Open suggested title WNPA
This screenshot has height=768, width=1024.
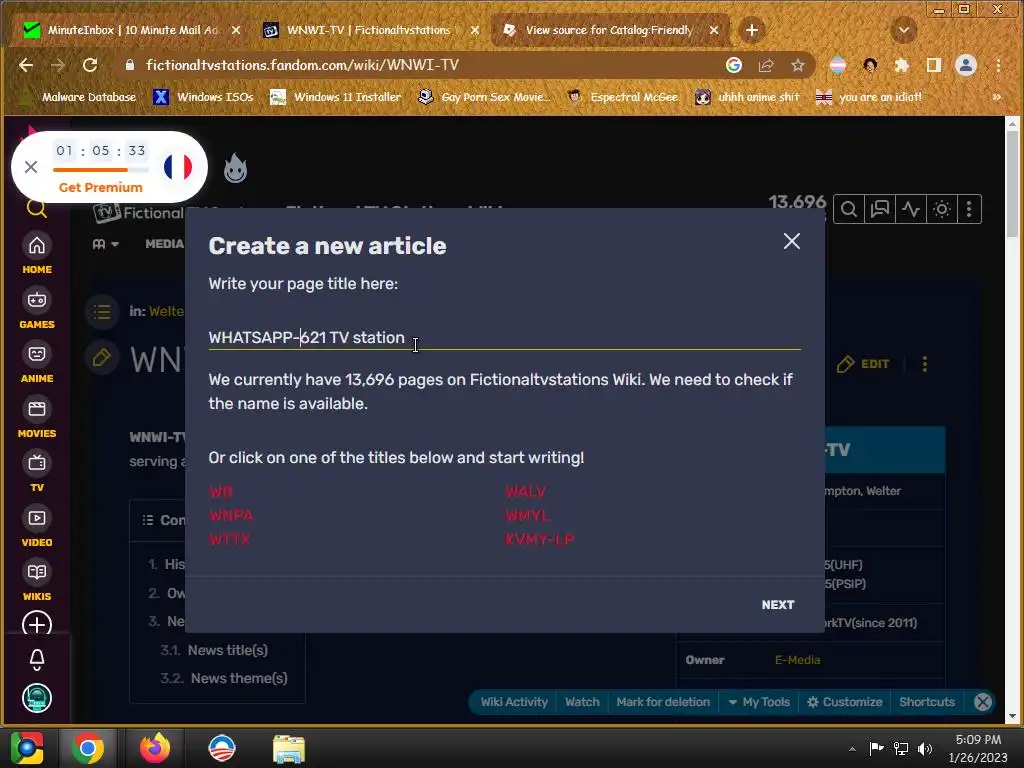[231, 515]
